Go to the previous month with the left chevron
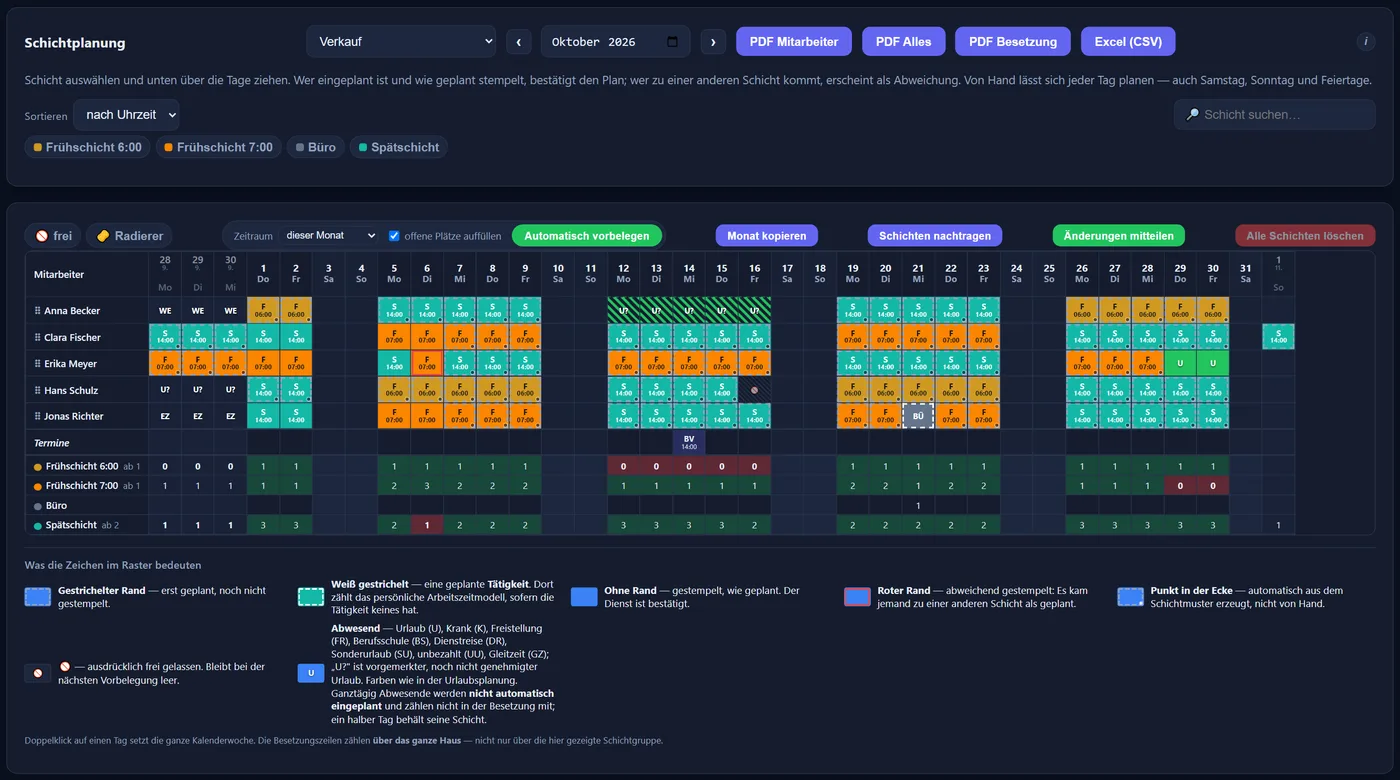1400x780 pixels. [x=518, y=42]
